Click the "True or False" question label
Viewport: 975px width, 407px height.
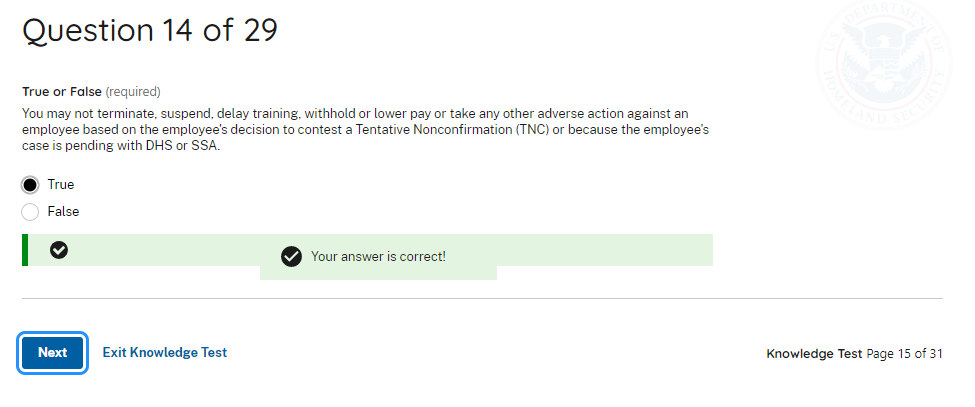pyautogui.click(x=61, y=91)
